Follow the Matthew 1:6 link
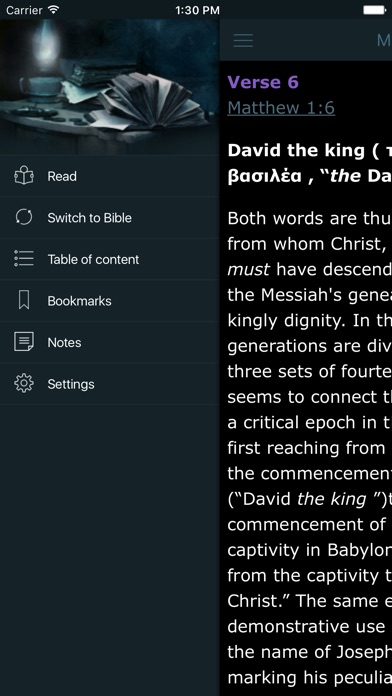Screen dimensions: 392x696 (281, 108)
